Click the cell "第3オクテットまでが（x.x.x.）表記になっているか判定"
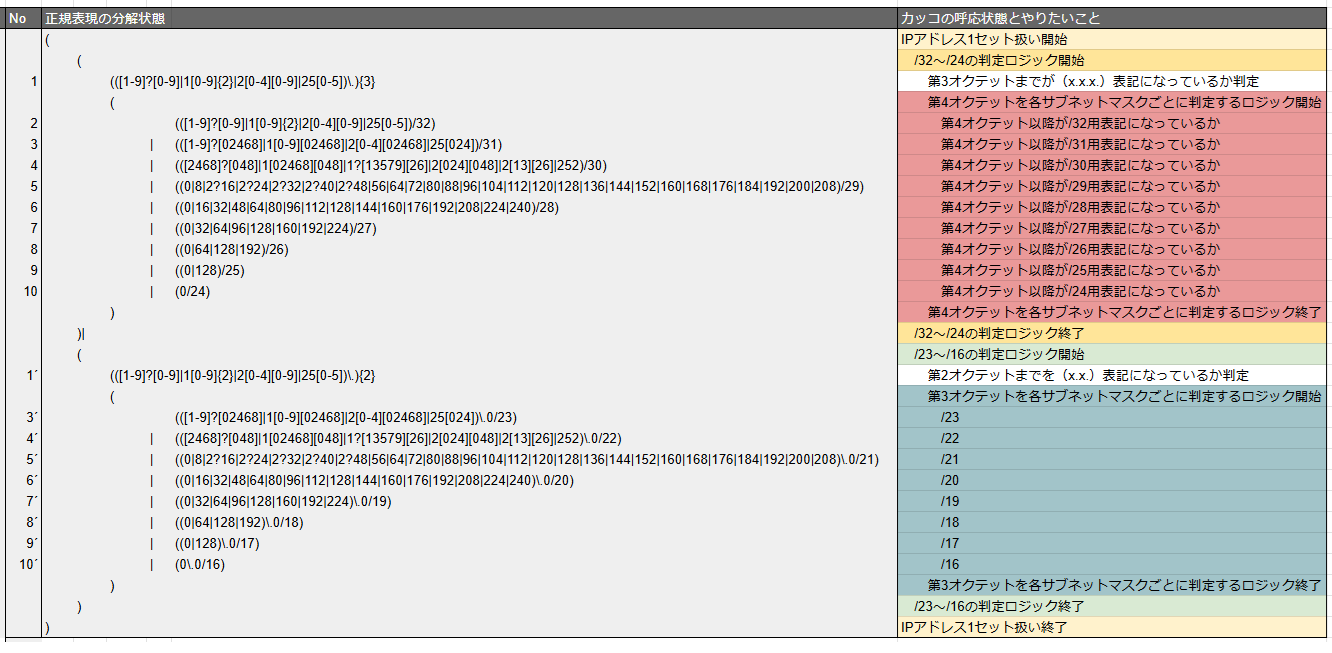 [1113, 82]
